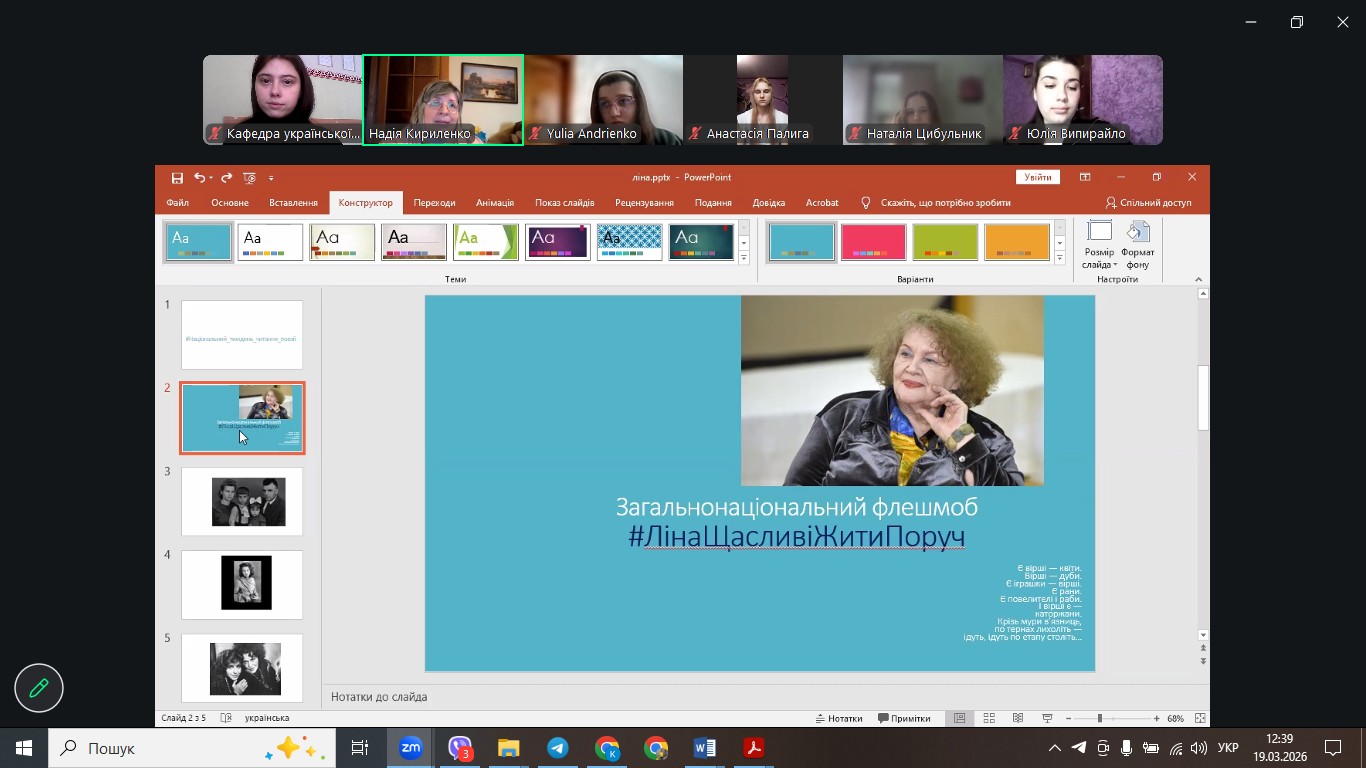Click the Telegram icon in the taskbar
This screenshot has width=1366, height=768.
(558, 748)
